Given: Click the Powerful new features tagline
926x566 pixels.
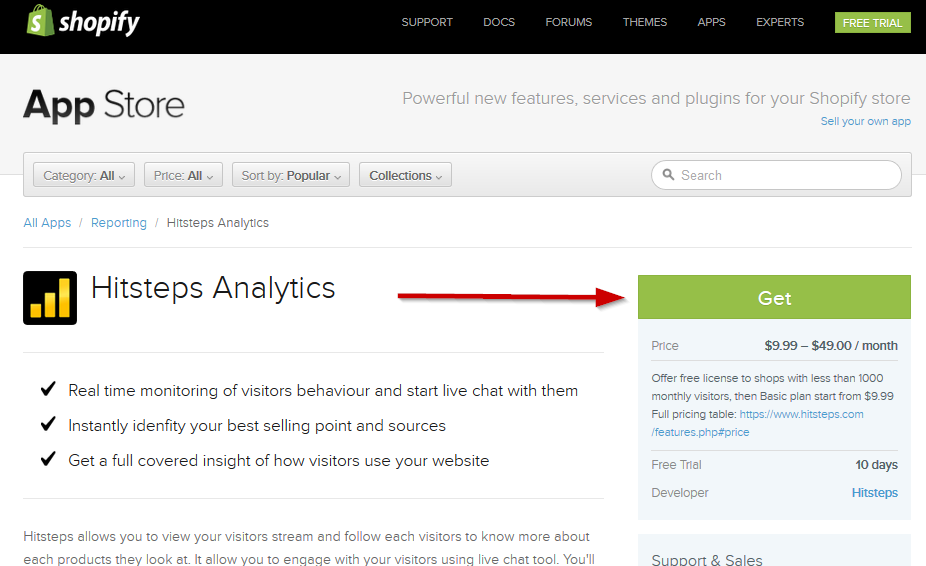Looking at the screenshot, I should pos(656,98).
